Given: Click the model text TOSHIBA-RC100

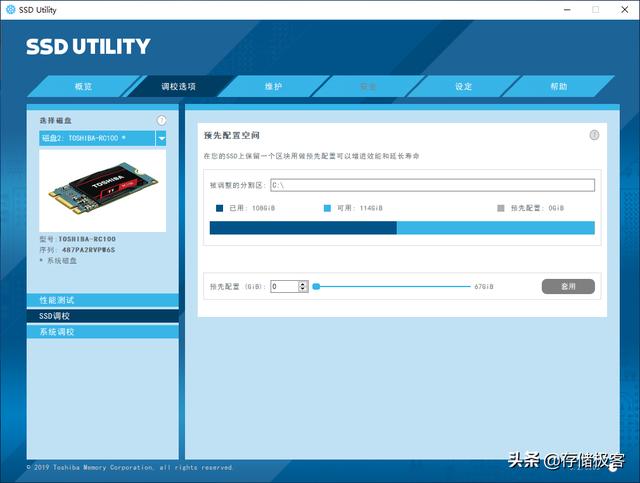Looking at the screenshot, I should click(x=87, y=239).
